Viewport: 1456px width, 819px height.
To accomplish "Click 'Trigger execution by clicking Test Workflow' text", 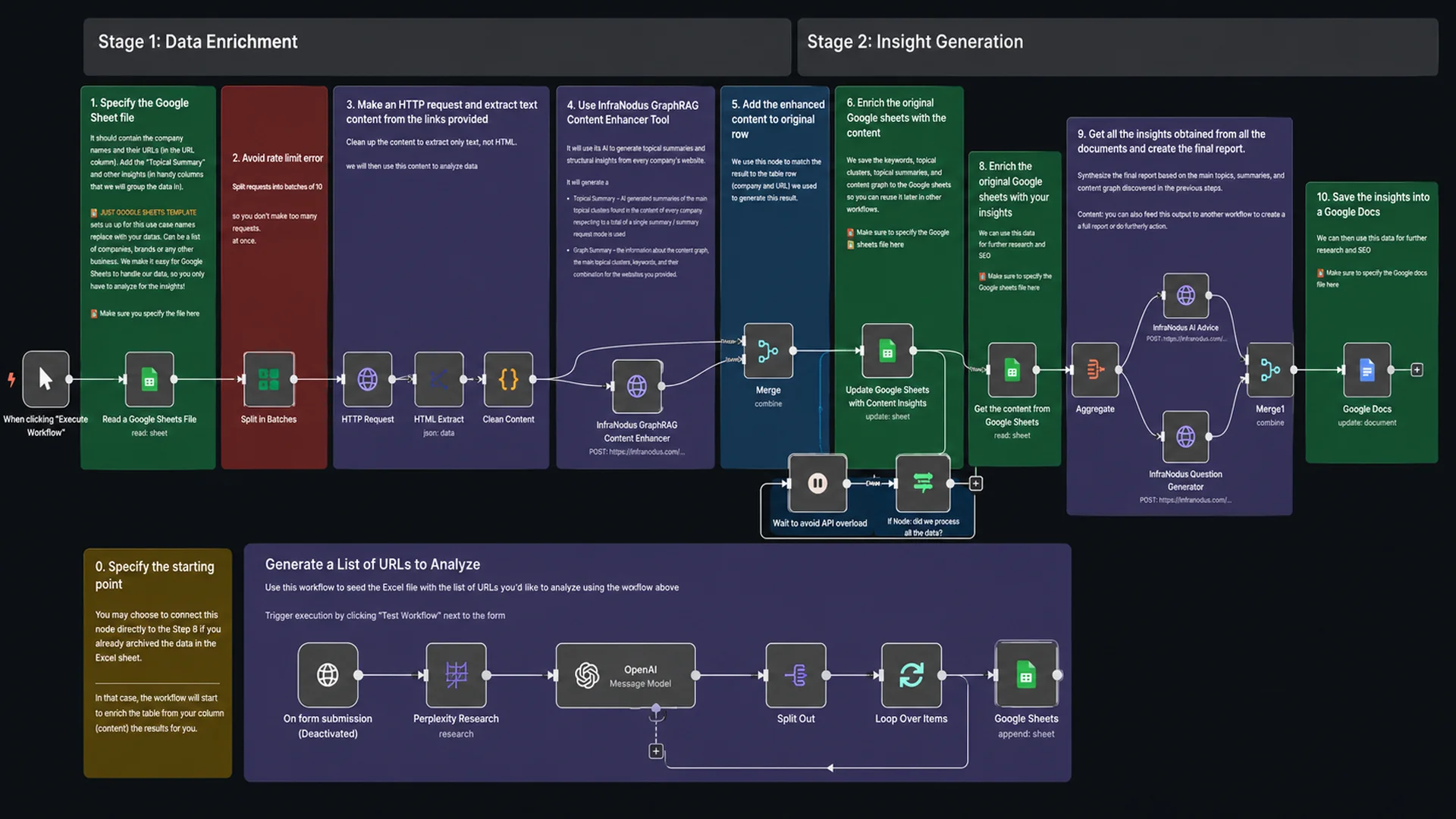I will click(x=384, y=616).
